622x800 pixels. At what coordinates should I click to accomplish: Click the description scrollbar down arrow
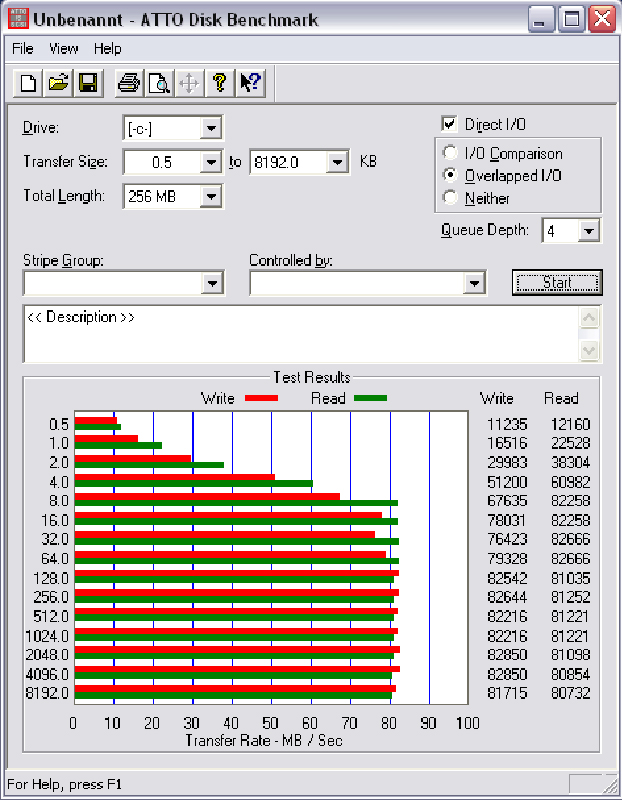[x=589, y=351]
